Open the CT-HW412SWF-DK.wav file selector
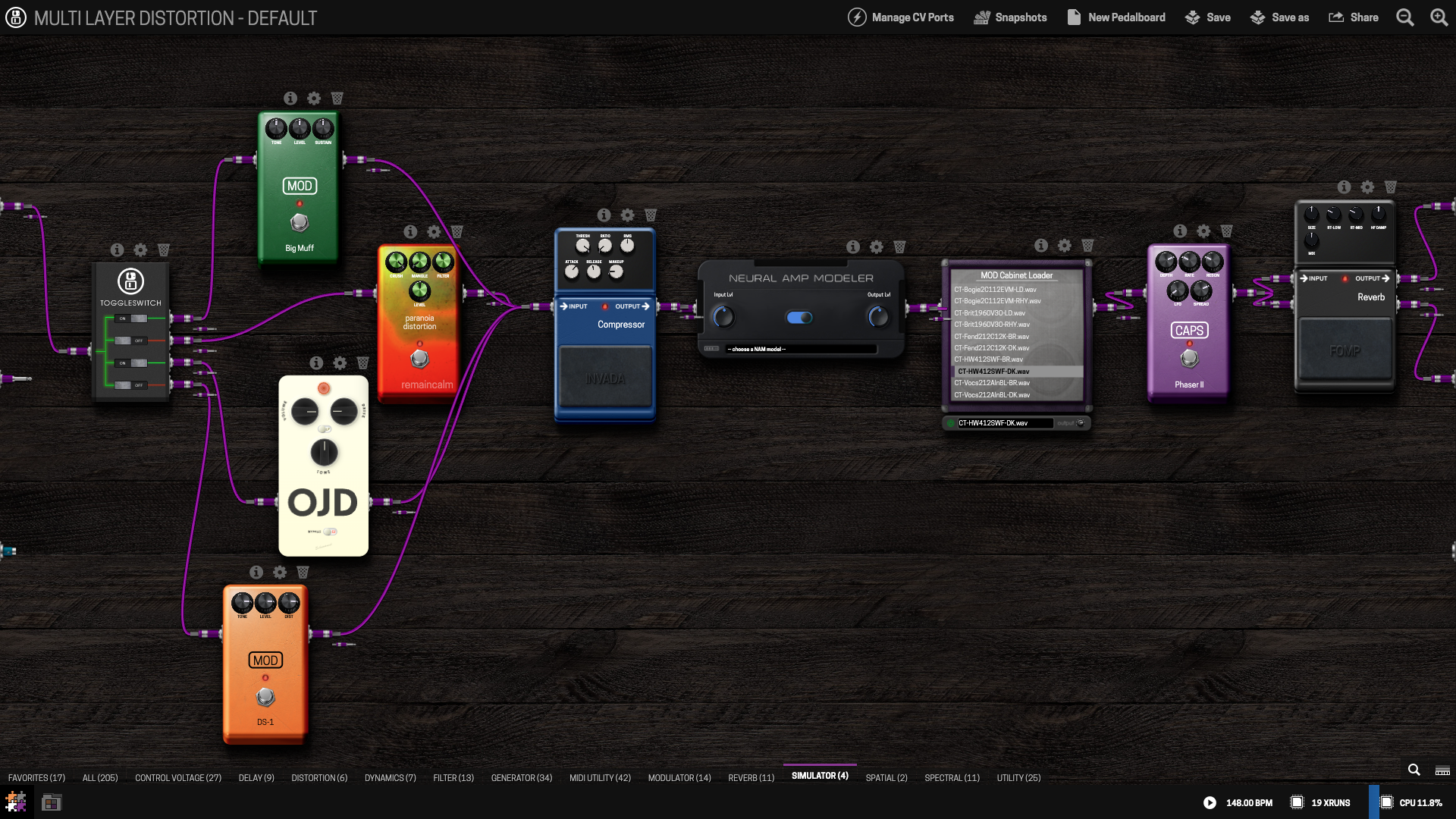 1004,423
